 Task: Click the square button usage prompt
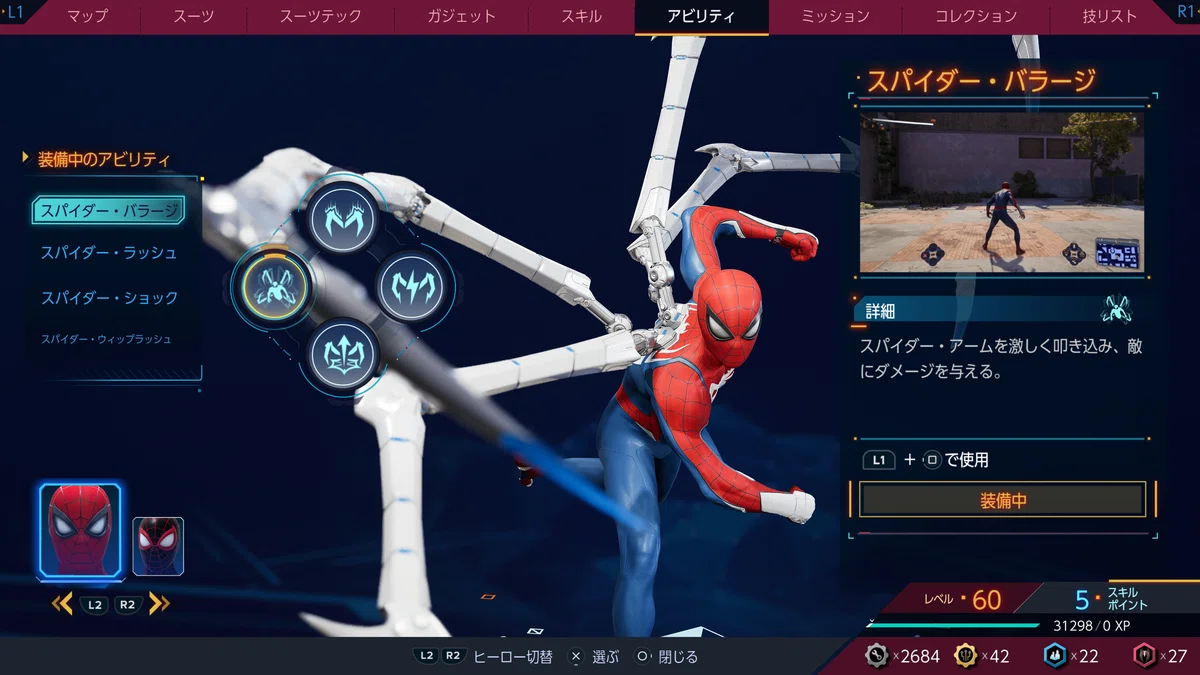click(x=931, y=461)
